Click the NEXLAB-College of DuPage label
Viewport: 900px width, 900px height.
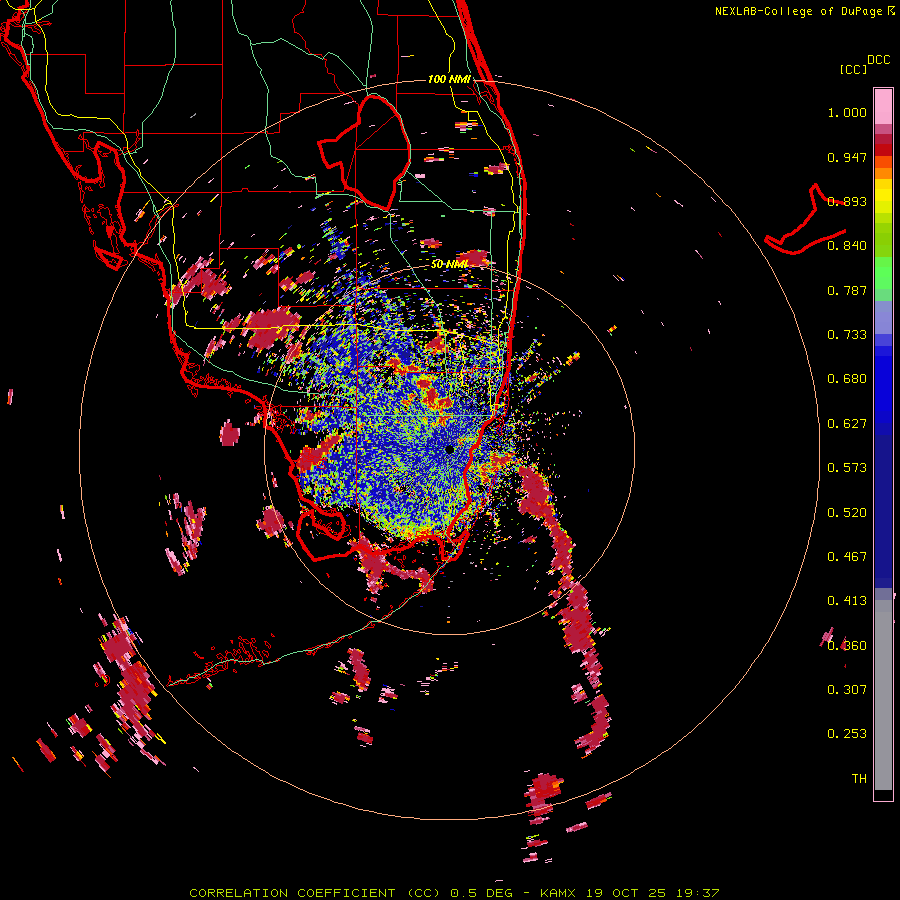pos(798,11)
